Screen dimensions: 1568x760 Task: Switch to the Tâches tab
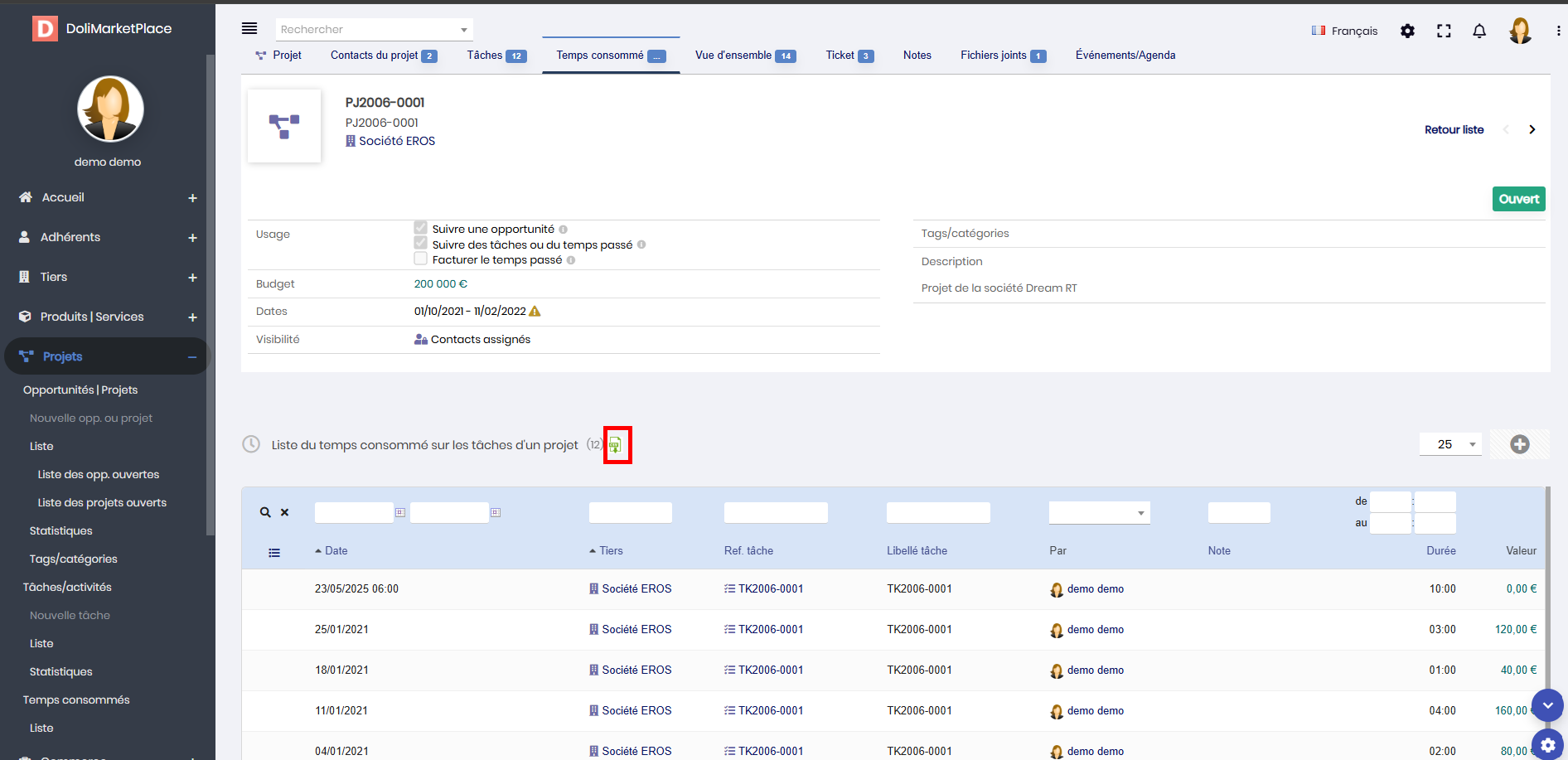[496, 56]
